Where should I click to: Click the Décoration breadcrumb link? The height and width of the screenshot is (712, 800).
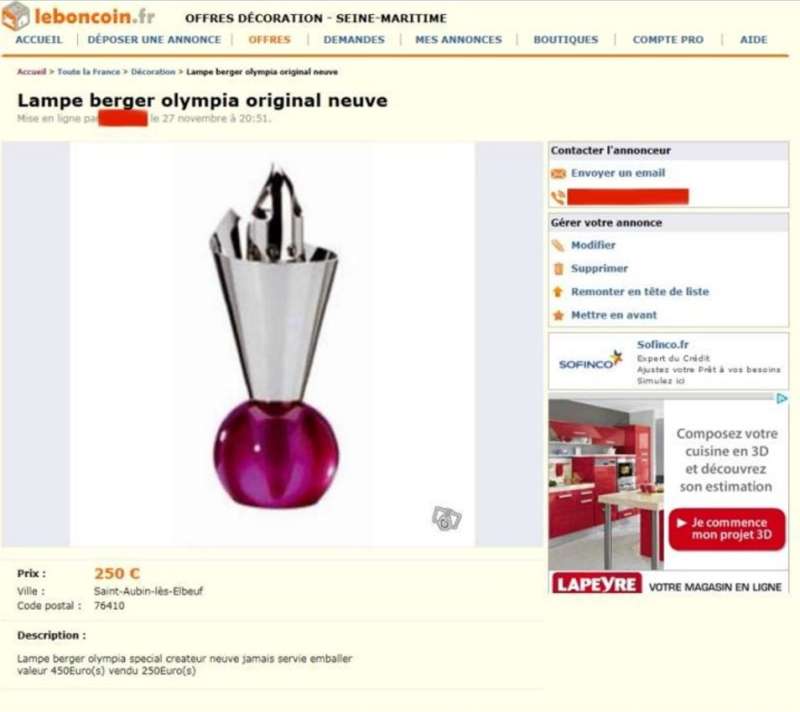pyautogui.click(x=153, y=72)
